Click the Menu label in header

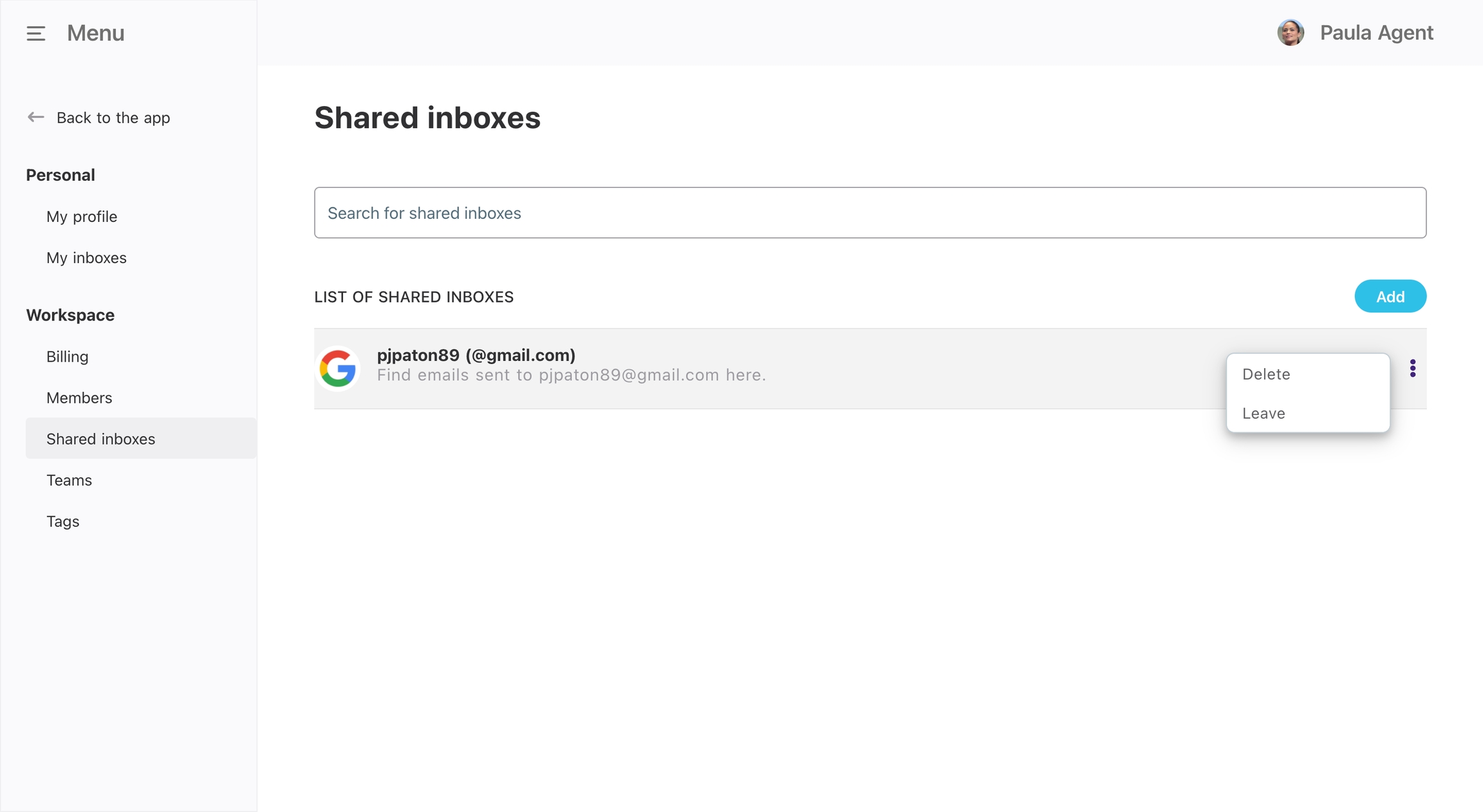pyautogui.click(x=95, y=33)
